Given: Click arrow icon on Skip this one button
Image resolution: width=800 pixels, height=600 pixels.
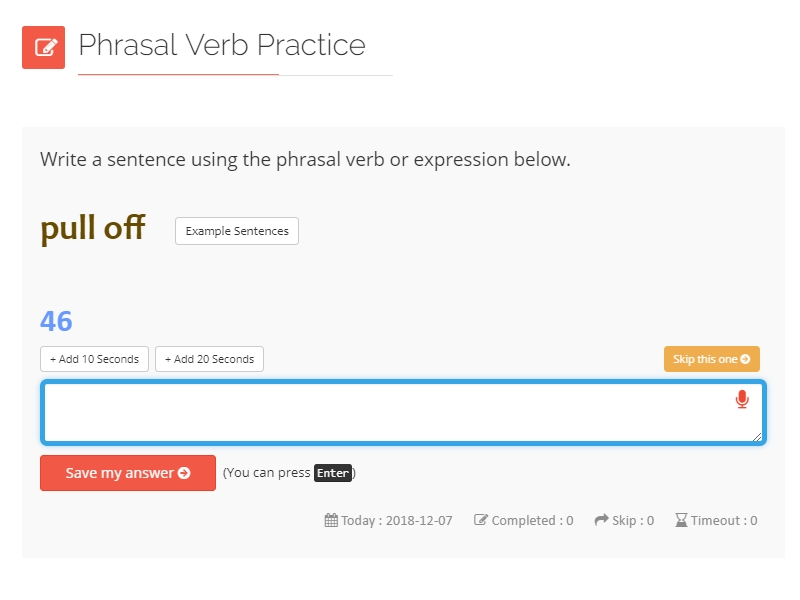Looking at the screenshot, I should tap(745, 359).
